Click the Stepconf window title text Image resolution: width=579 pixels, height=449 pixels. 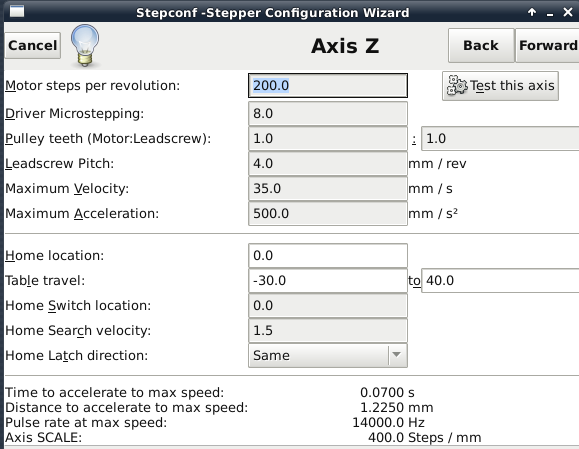[x=273, y=13]
